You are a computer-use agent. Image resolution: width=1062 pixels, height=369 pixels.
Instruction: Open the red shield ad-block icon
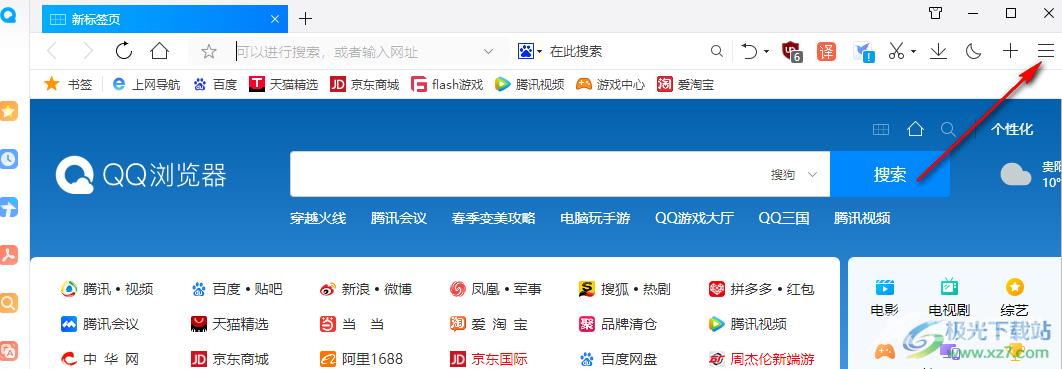coord(792,51)
